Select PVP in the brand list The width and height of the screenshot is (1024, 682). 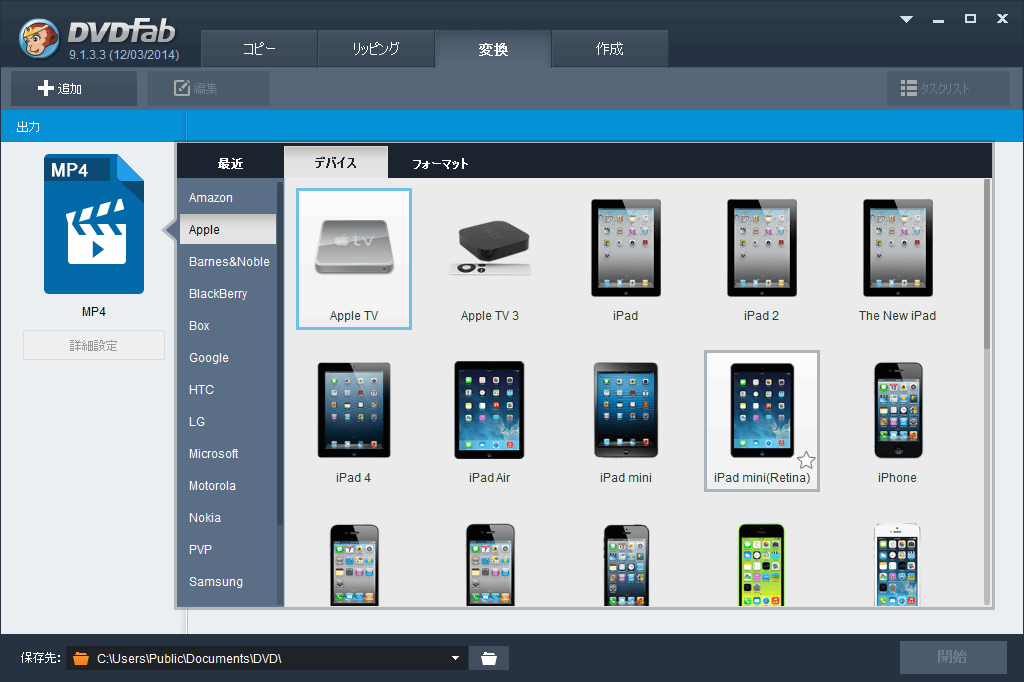click(228, 549)
